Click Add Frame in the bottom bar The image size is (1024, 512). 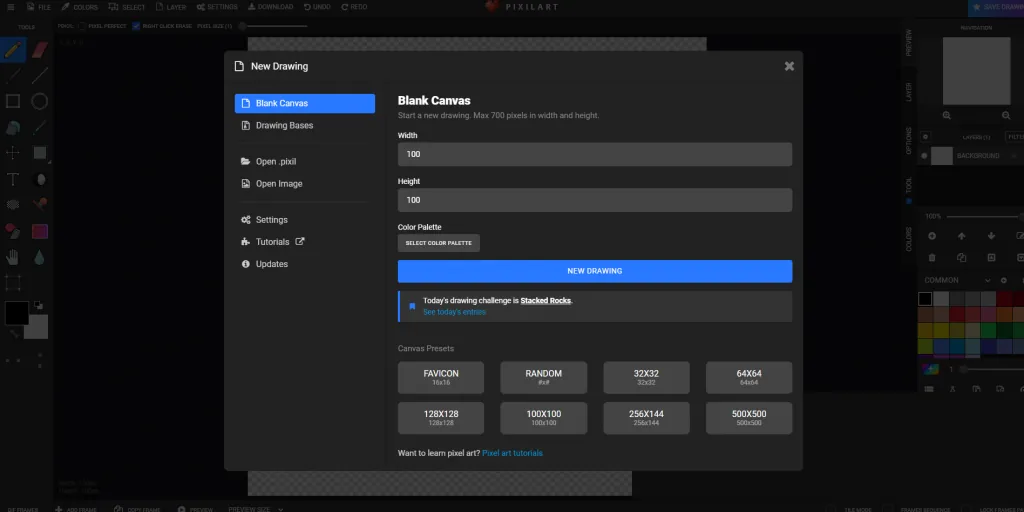click(x=76, y=509)
